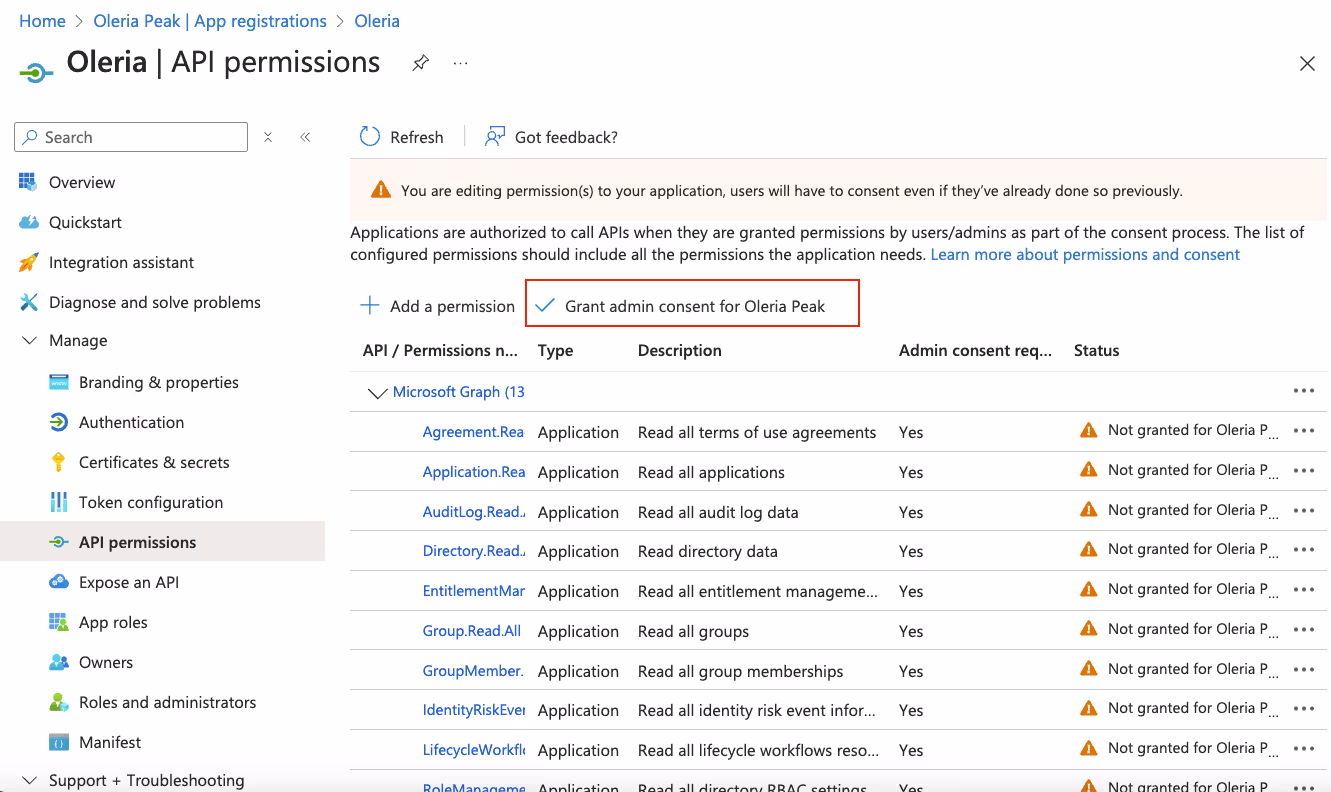Click the Refresh icon in the toolbar

click(370, 137)
